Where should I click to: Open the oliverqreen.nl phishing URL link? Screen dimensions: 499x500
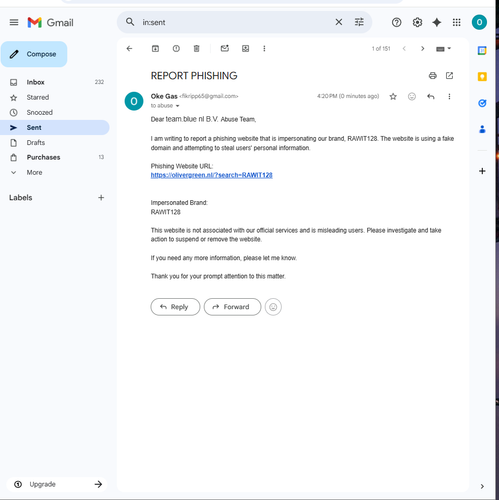click(x=212, y=175)
